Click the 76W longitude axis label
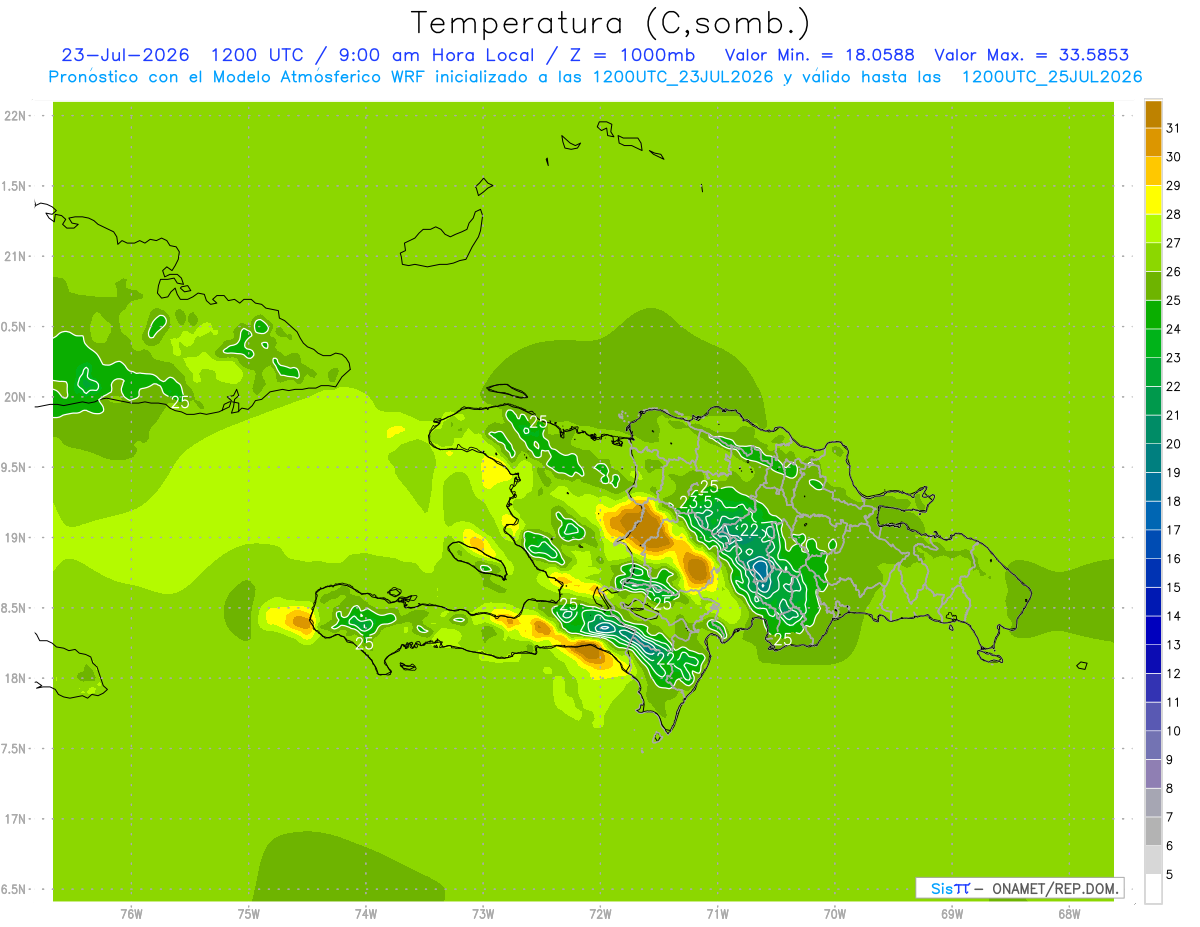 [x=131, y=913]
